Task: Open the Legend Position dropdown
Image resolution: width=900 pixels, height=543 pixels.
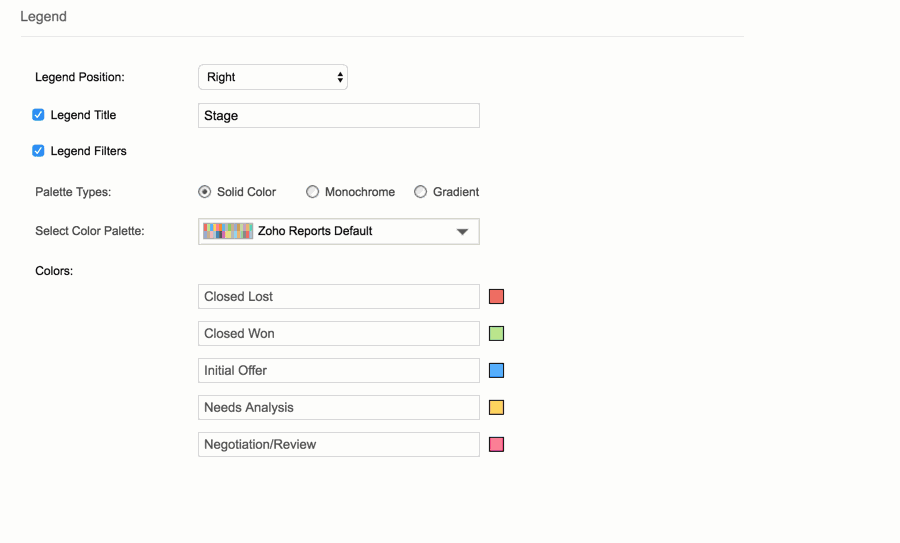Action: 272,77
